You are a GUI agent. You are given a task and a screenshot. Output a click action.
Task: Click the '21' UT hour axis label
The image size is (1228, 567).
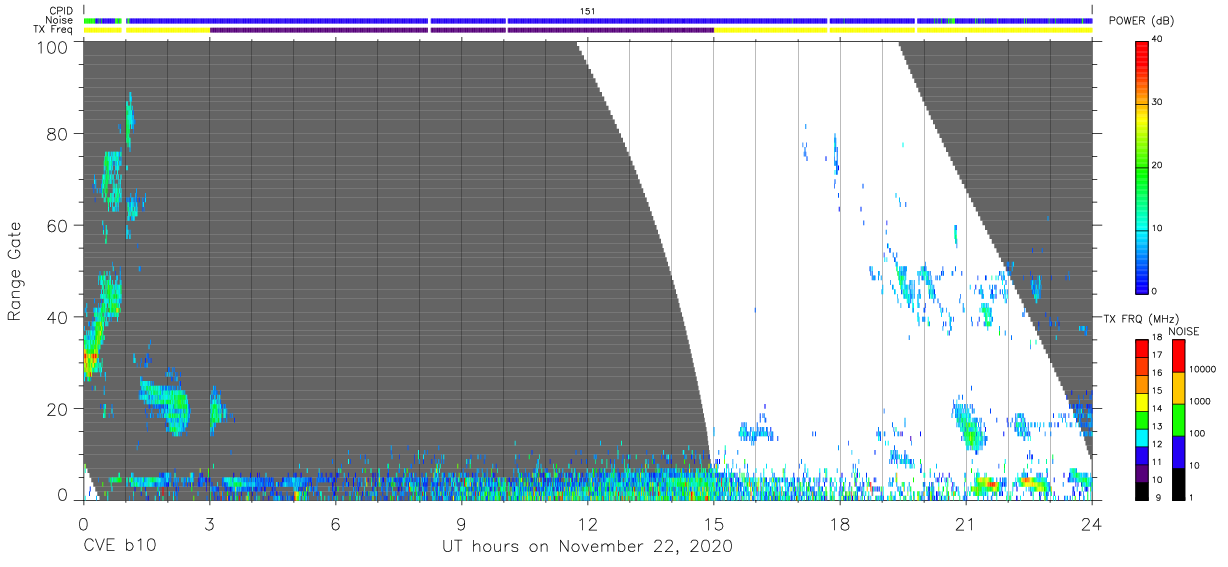966,523
